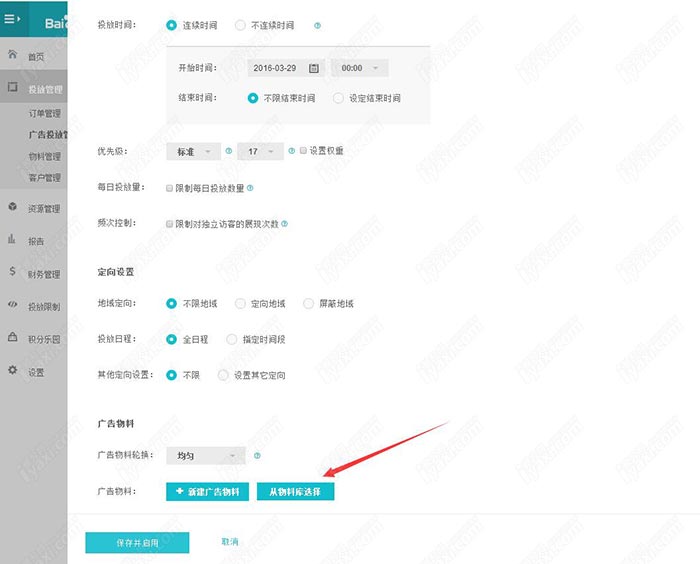Click the home icon for 首页

click(x=12, y=56)
